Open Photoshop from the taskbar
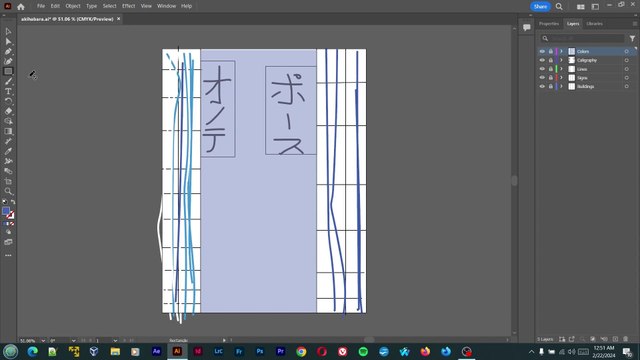Viewport: 640px width, 360px height. pyautogui.click(x=260, y=351)
